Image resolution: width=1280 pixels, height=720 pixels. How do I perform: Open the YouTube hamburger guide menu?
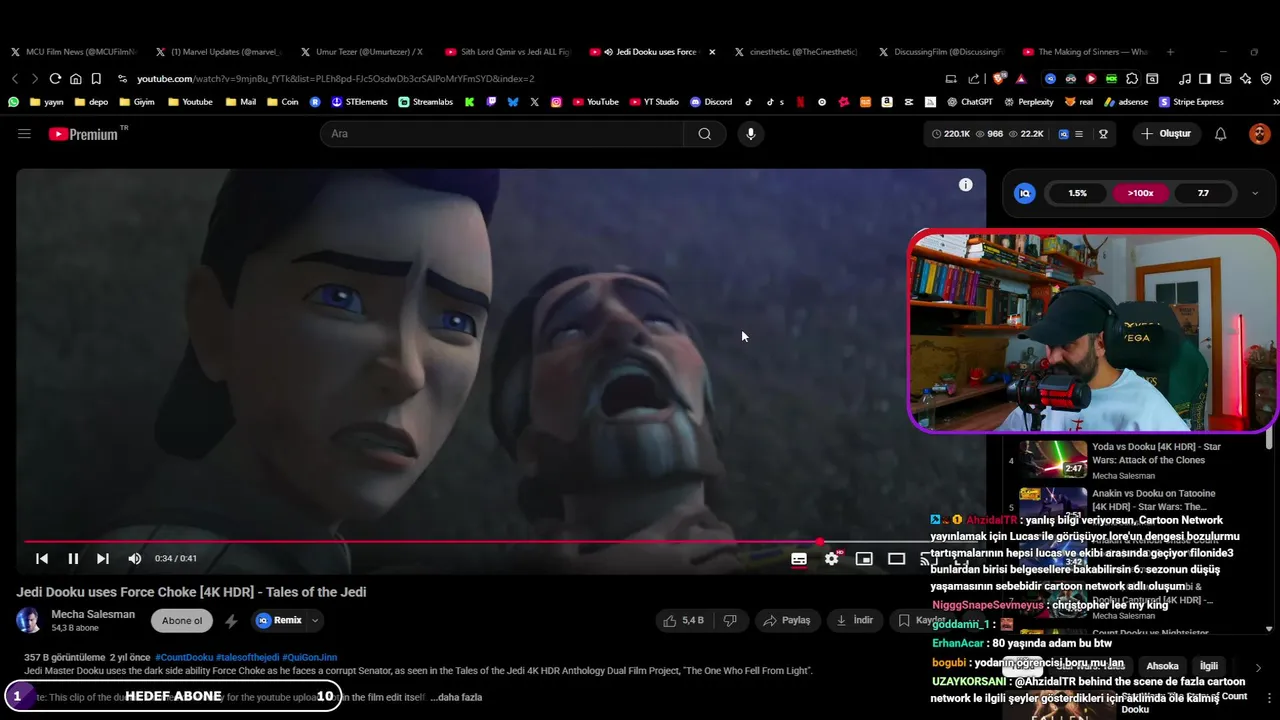(x=24, y=134)
